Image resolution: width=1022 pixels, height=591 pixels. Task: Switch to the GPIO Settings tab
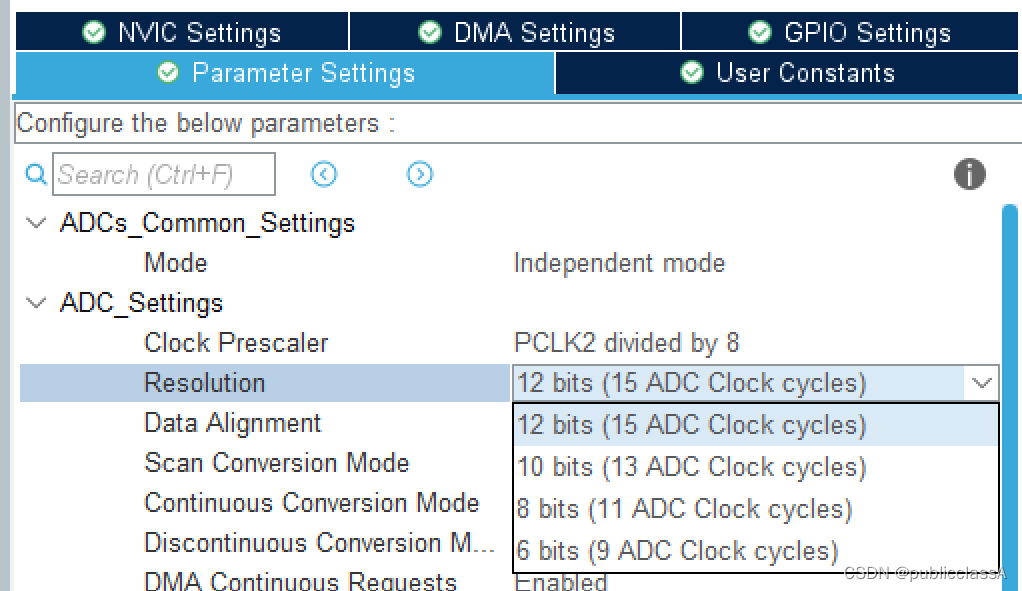(850, 32)
